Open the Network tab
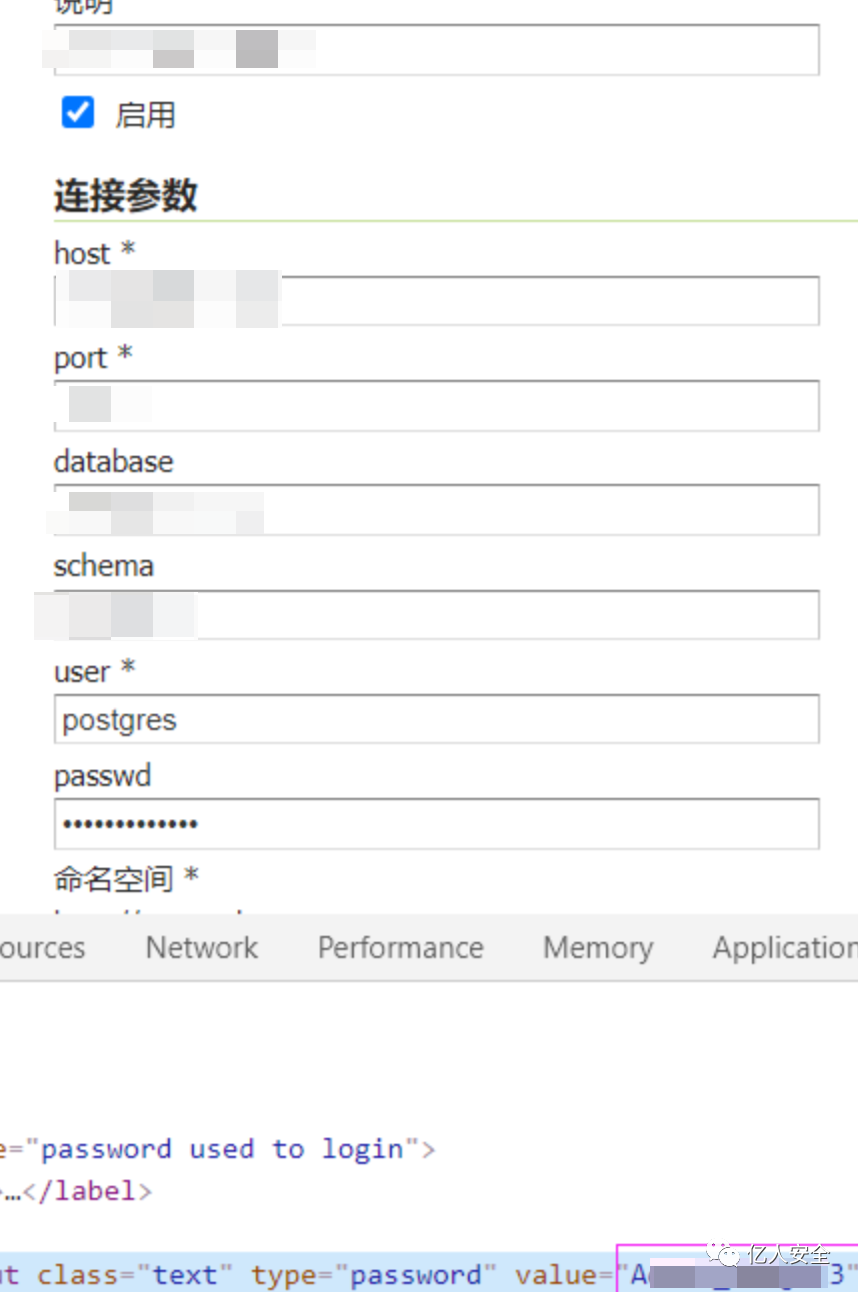Viewport: 858px width, 1292px height. tap(202, 947)
